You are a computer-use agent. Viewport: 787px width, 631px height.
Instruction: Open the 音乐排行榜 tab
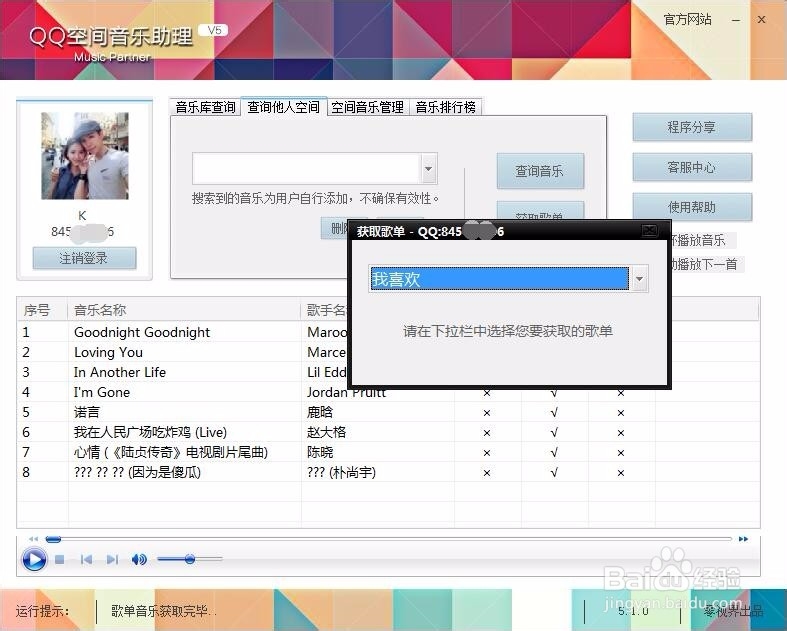click(x=446, y=107)
